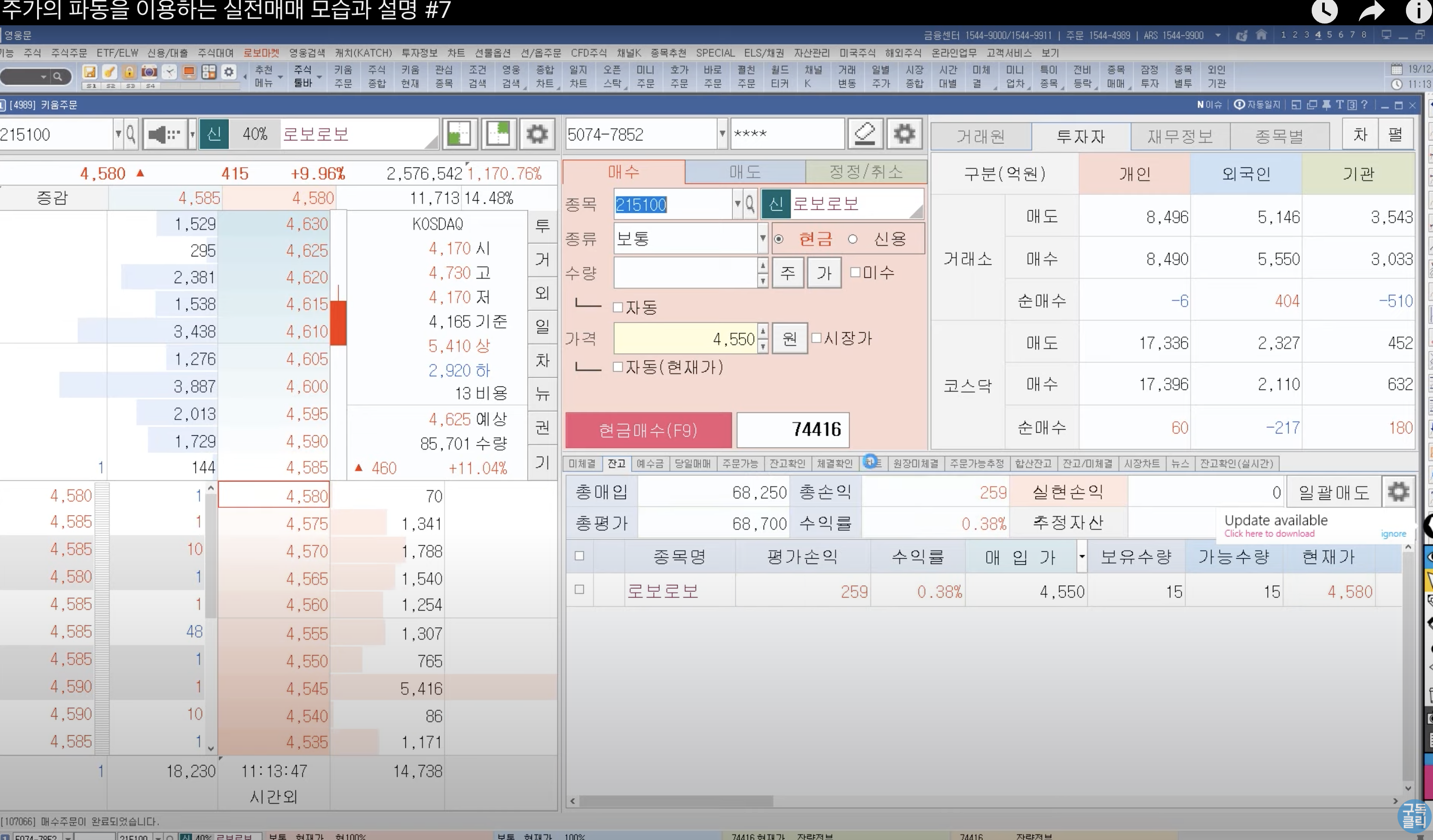Screen dimensions: 1433x840
Task: Click the calculator icon in top toolbar
Action: (209, 72)
